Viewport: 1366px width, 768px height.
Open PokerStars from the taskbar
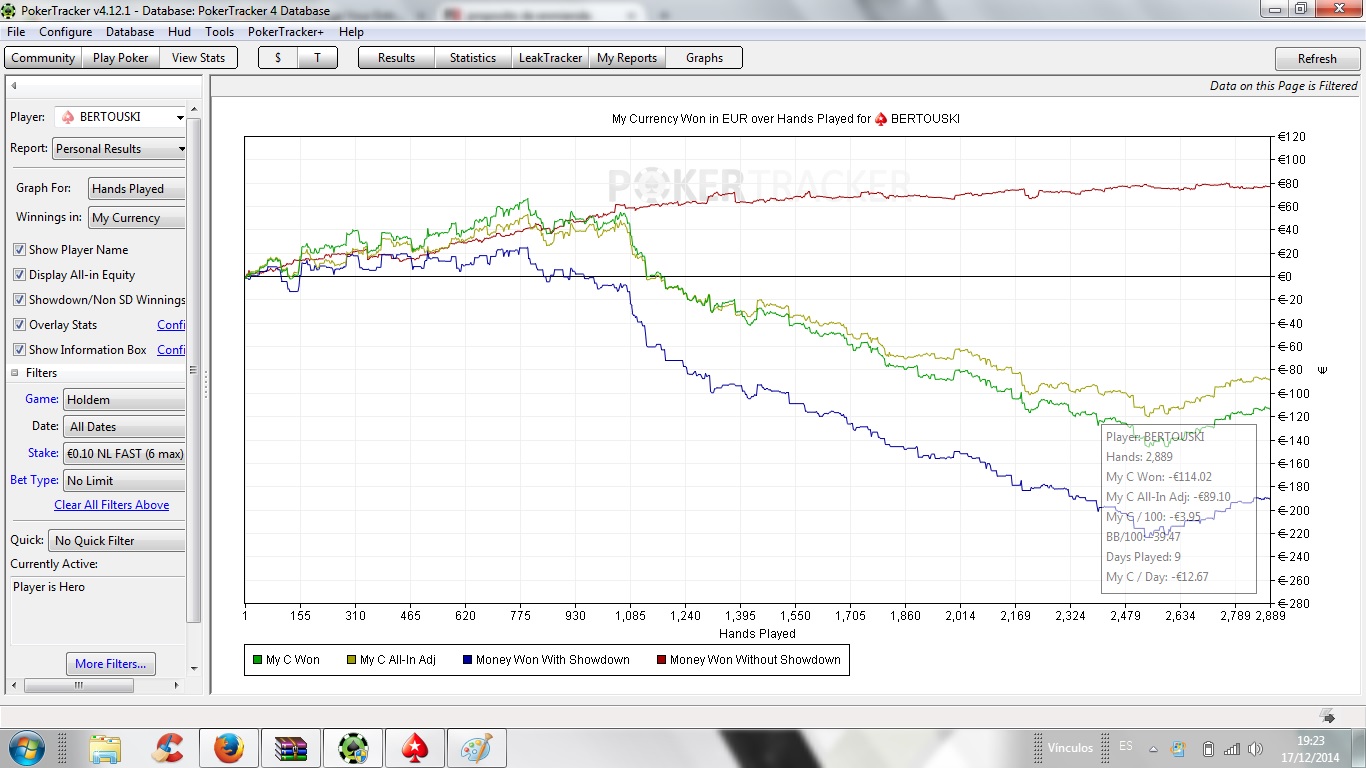[415, 748]
